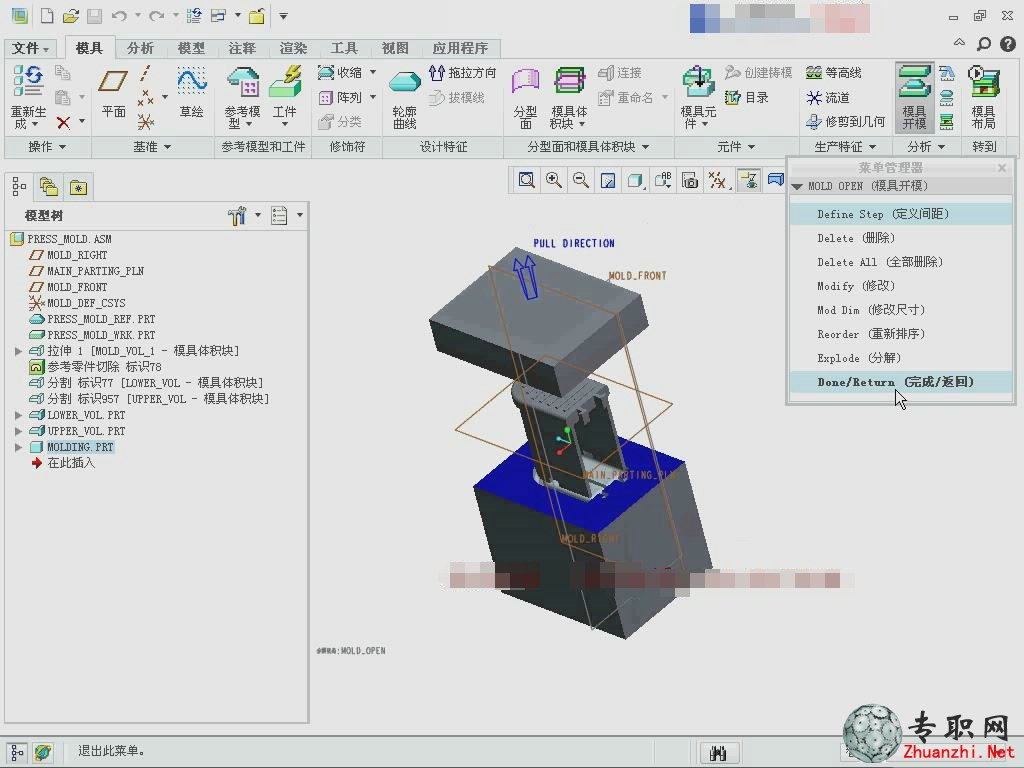Click the Open folder icon in quick toolbar
This screenshot has height=768, width=1024.
coord(71,16)
